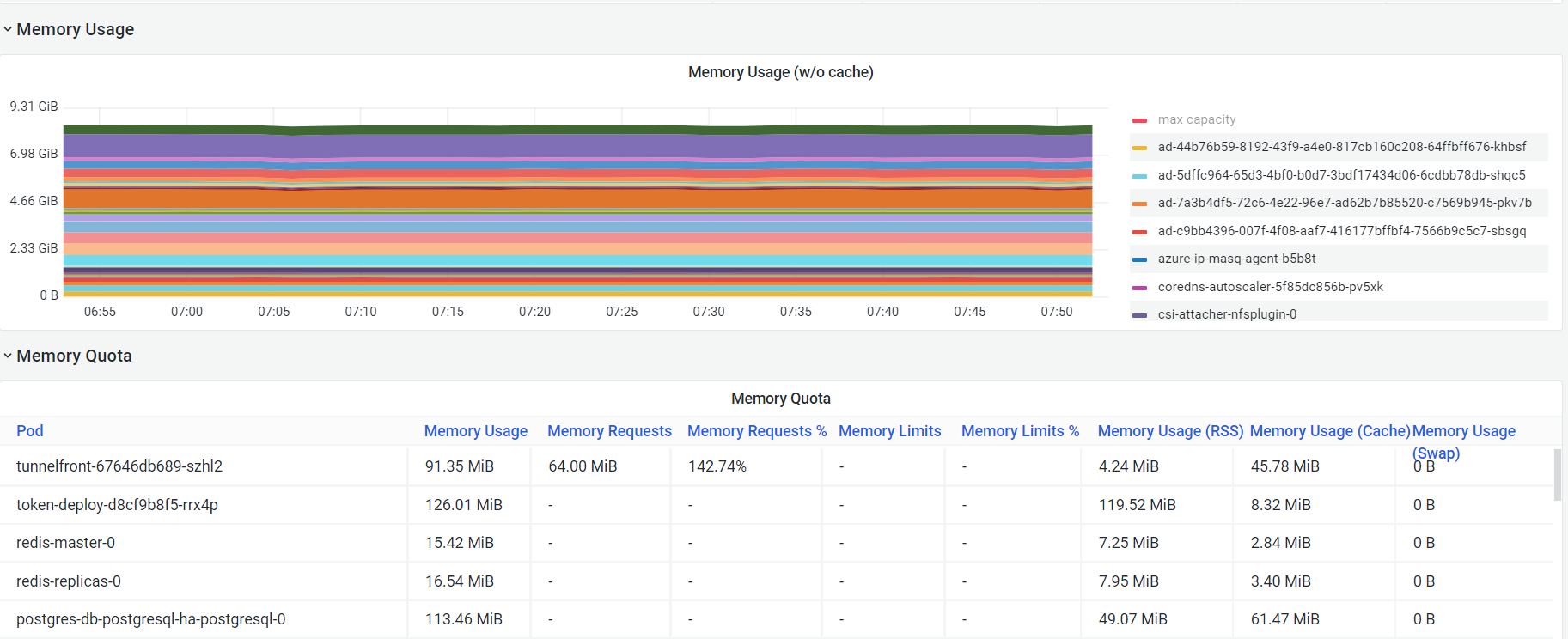The width and height of the screenshot is (1568, 639).
Task: Click purple swatch for csi-attacher-nfsplugin-0
Action: tap(1140, 315)
